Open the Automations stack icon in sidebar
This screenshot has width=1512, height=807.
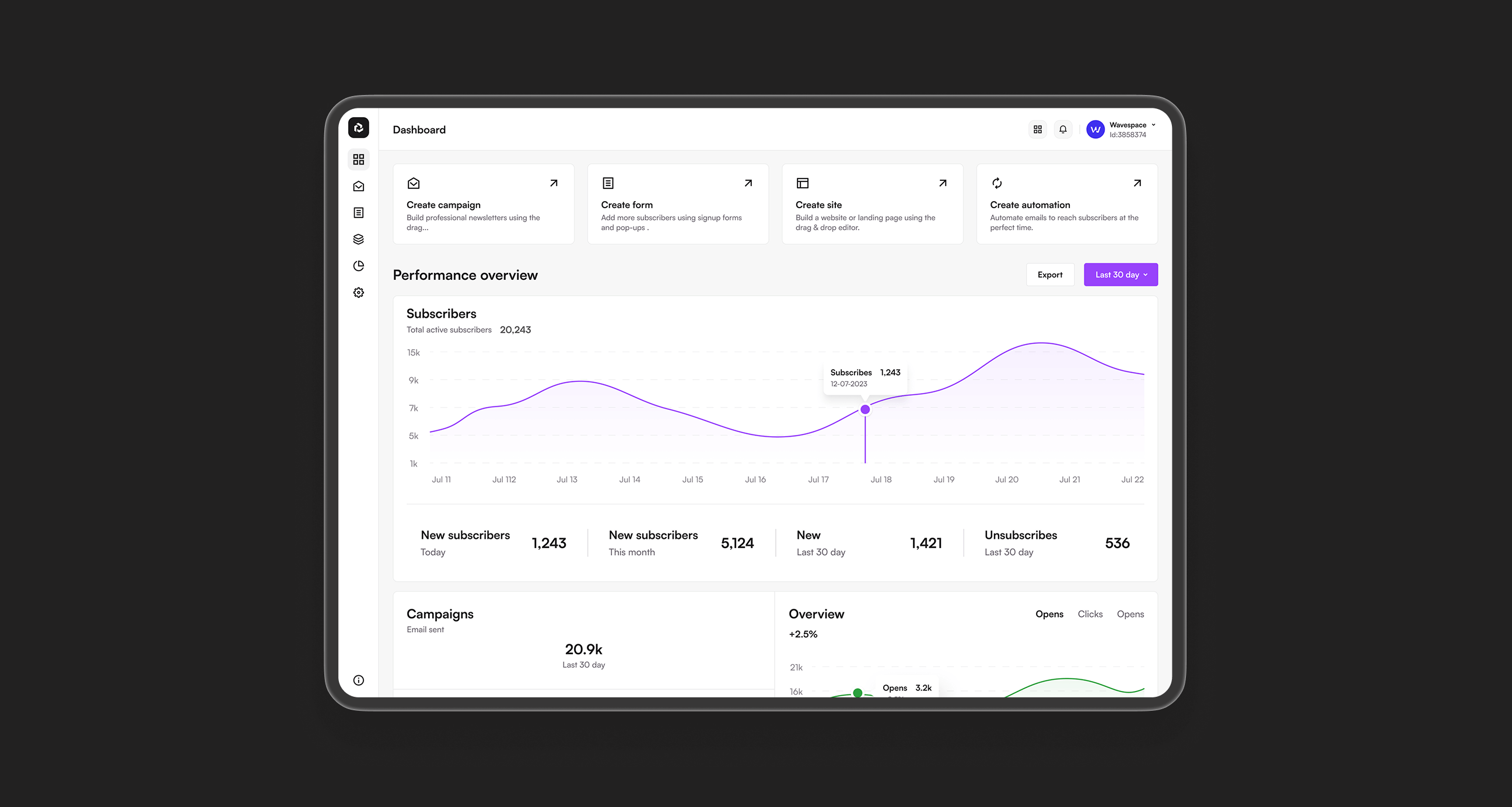coord(359,239)
